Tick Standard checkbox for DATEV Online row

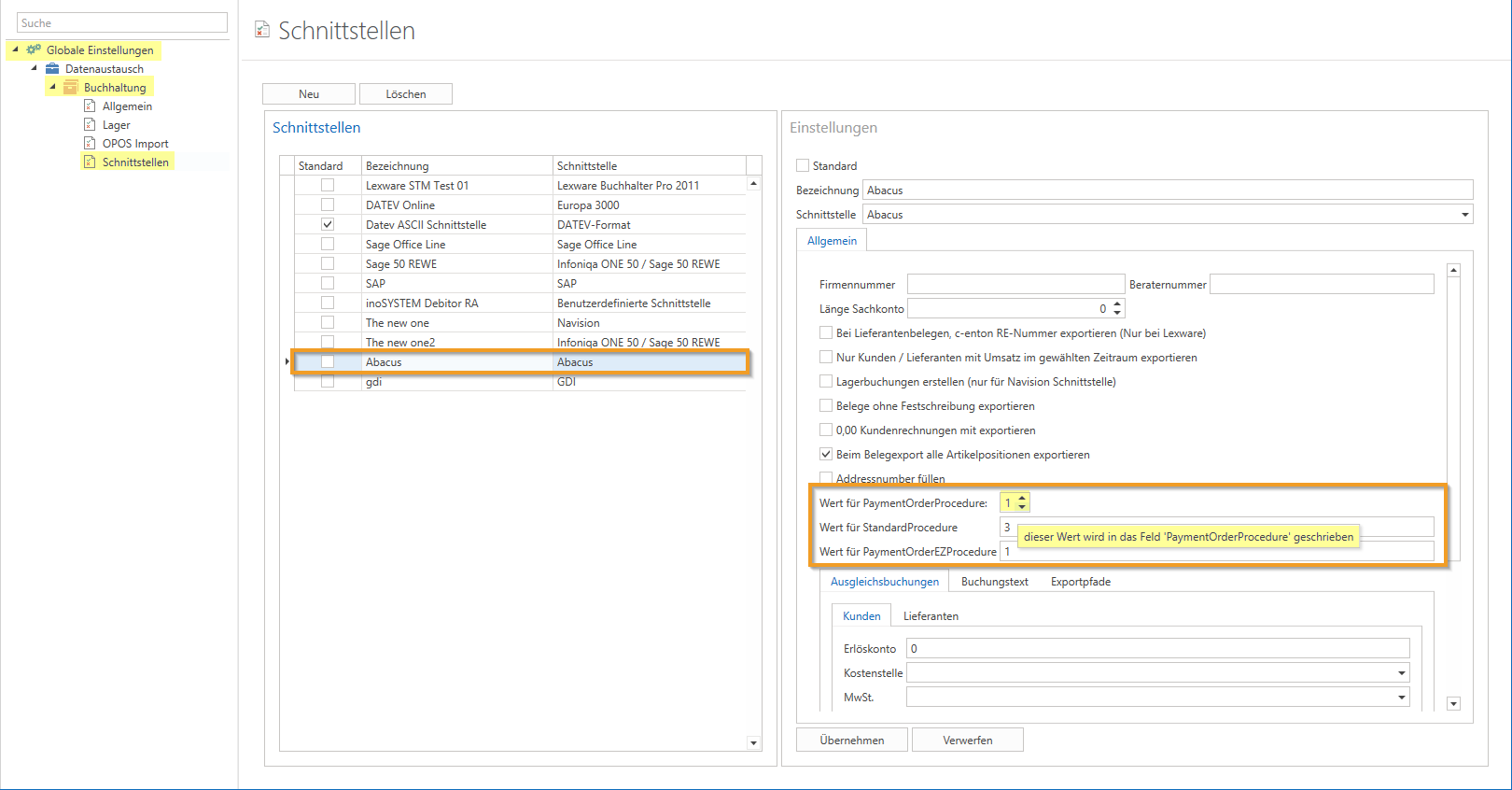(328, 205)
